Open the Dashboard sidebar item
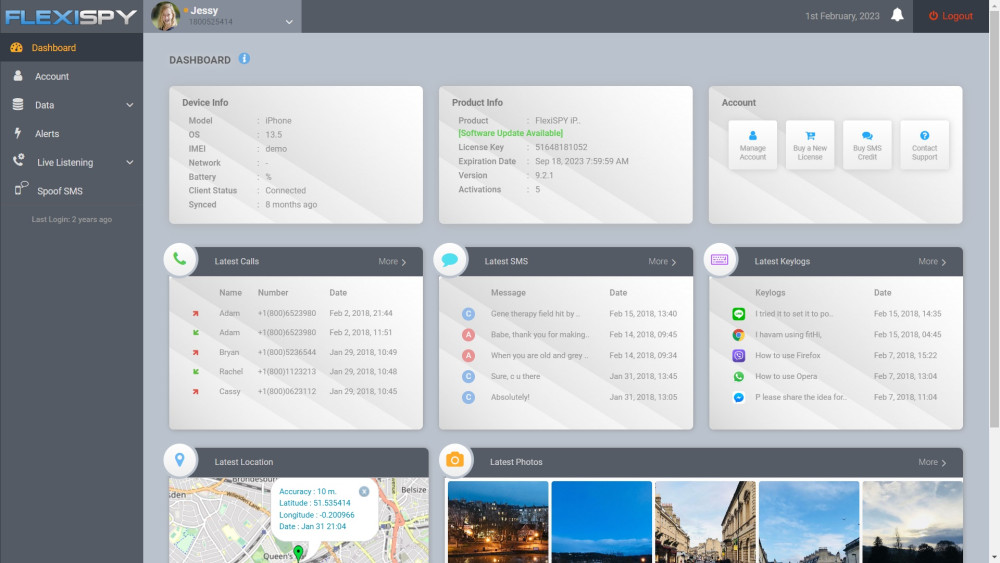 coord(71,48)
